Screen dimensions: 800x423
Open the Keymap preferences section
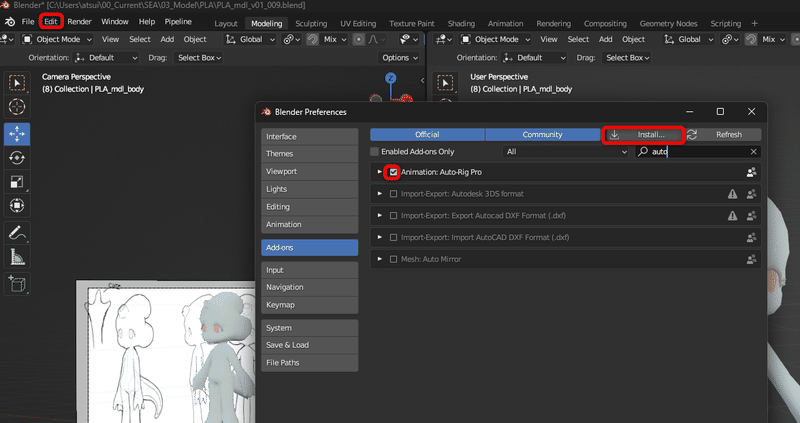(310, 305)
